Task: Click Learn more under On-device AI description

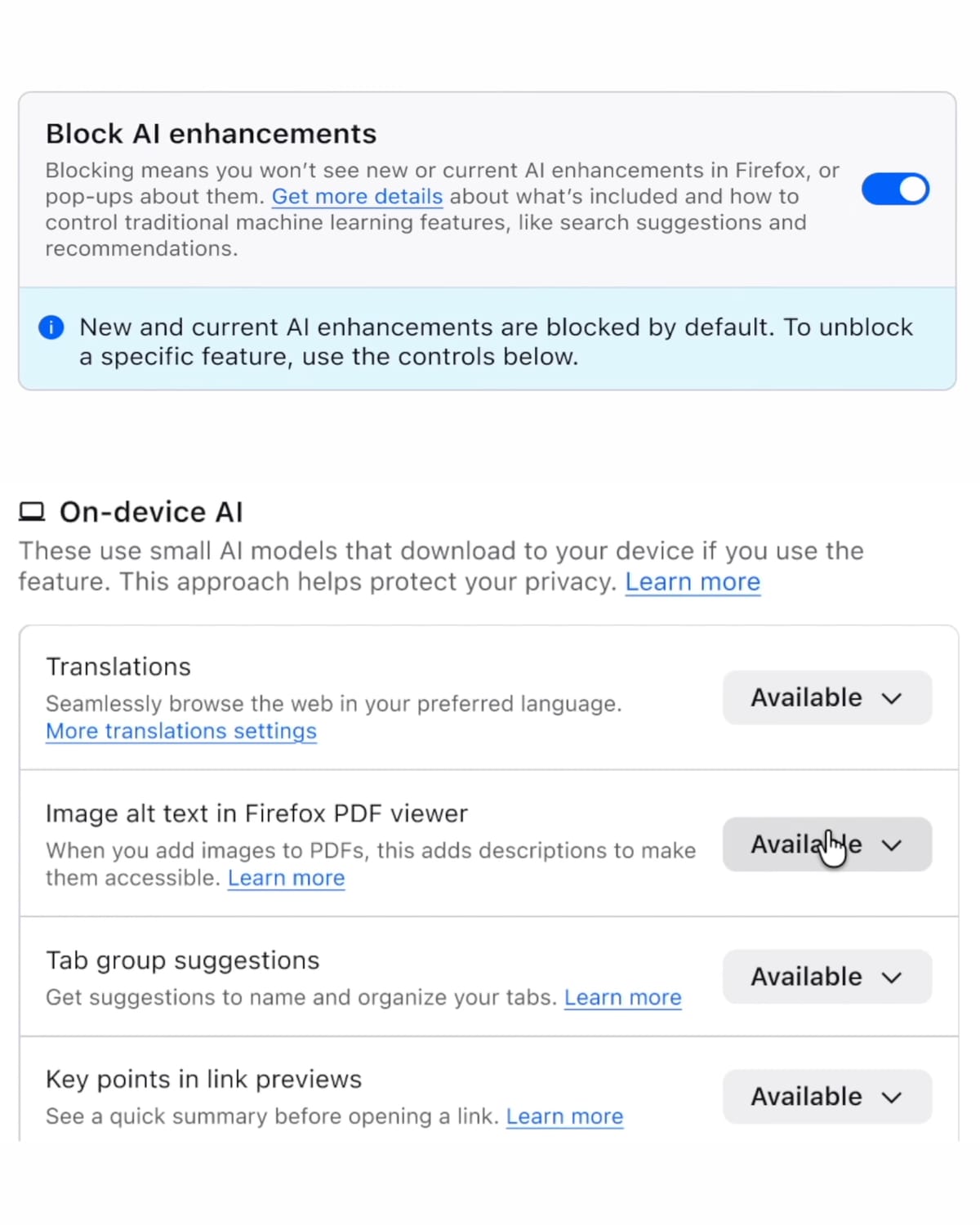Action: (692, 581)
